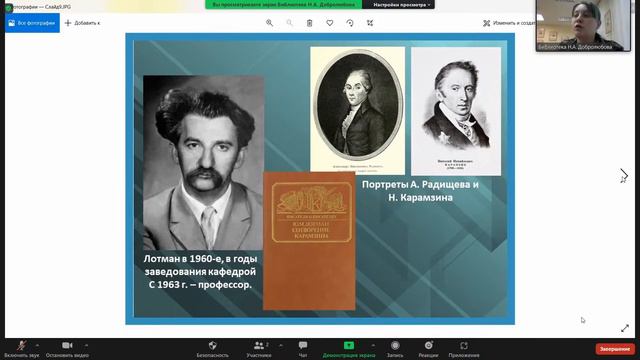Image resolution: width=640 pixels, height=360 pixels.
Task: Click the zoom out magnifier icon
Action: (289, 23)
